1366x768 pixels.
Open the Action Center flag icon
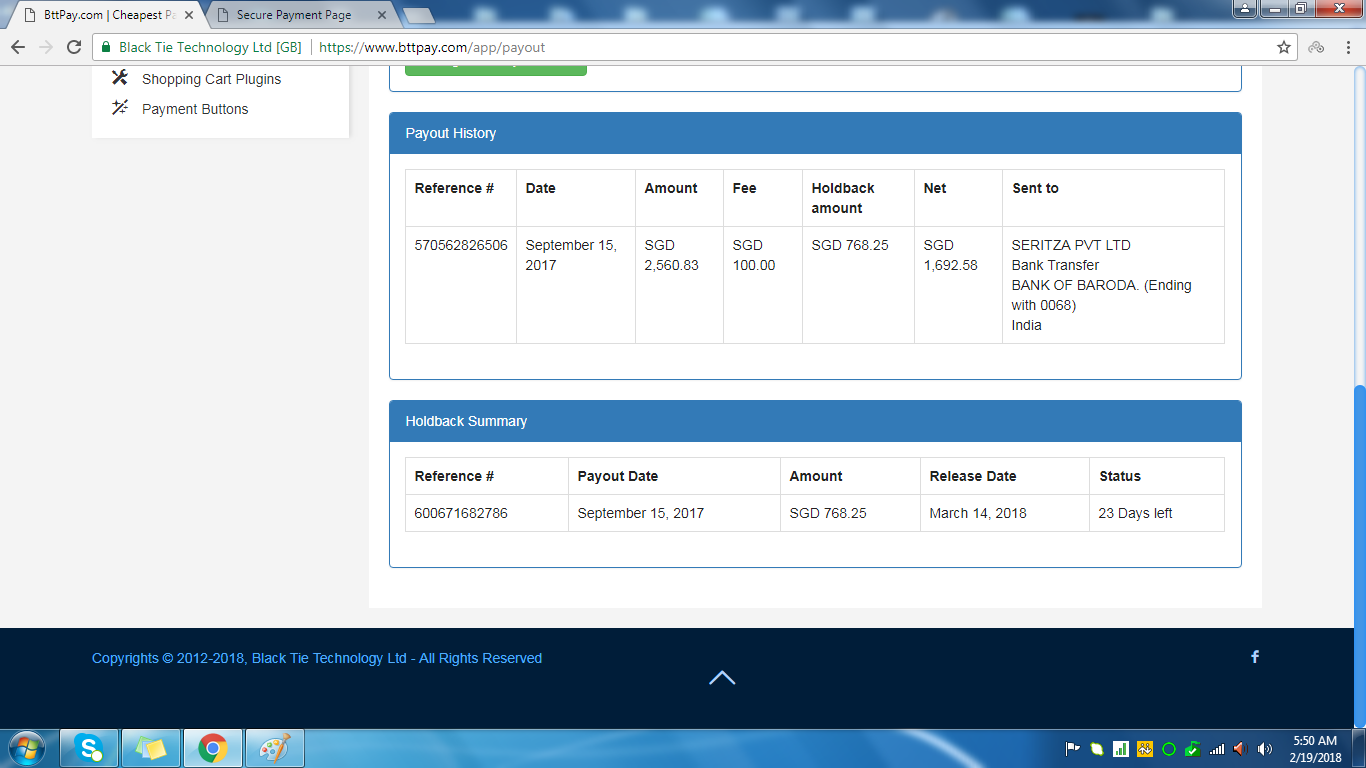pos(1073,748)
